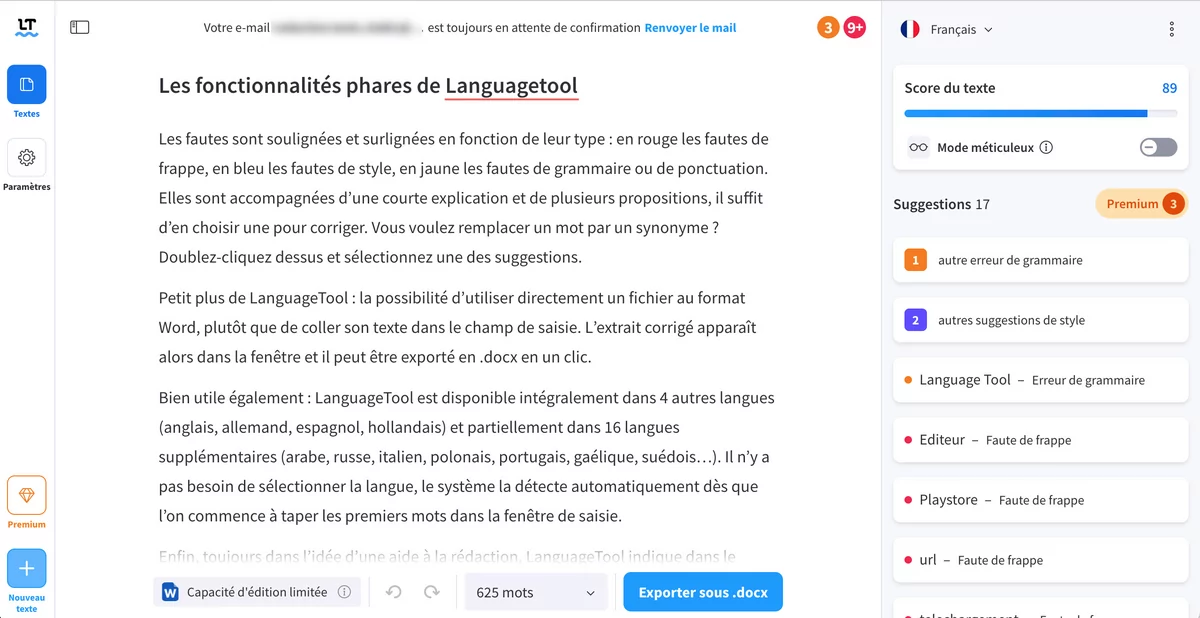Open the 'autre erreur de grammaire' suggestion card

(x=1040, y=260)
